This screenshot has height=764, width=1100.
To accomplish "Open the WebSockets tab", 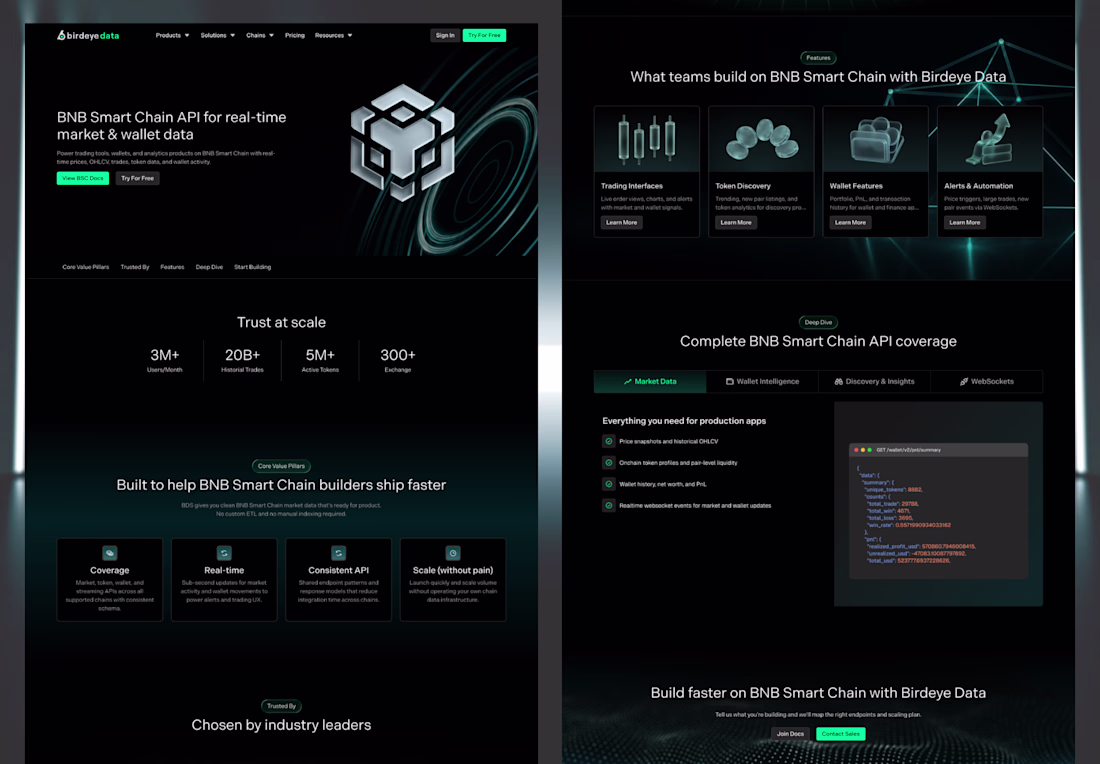I will tap(987, 382).
